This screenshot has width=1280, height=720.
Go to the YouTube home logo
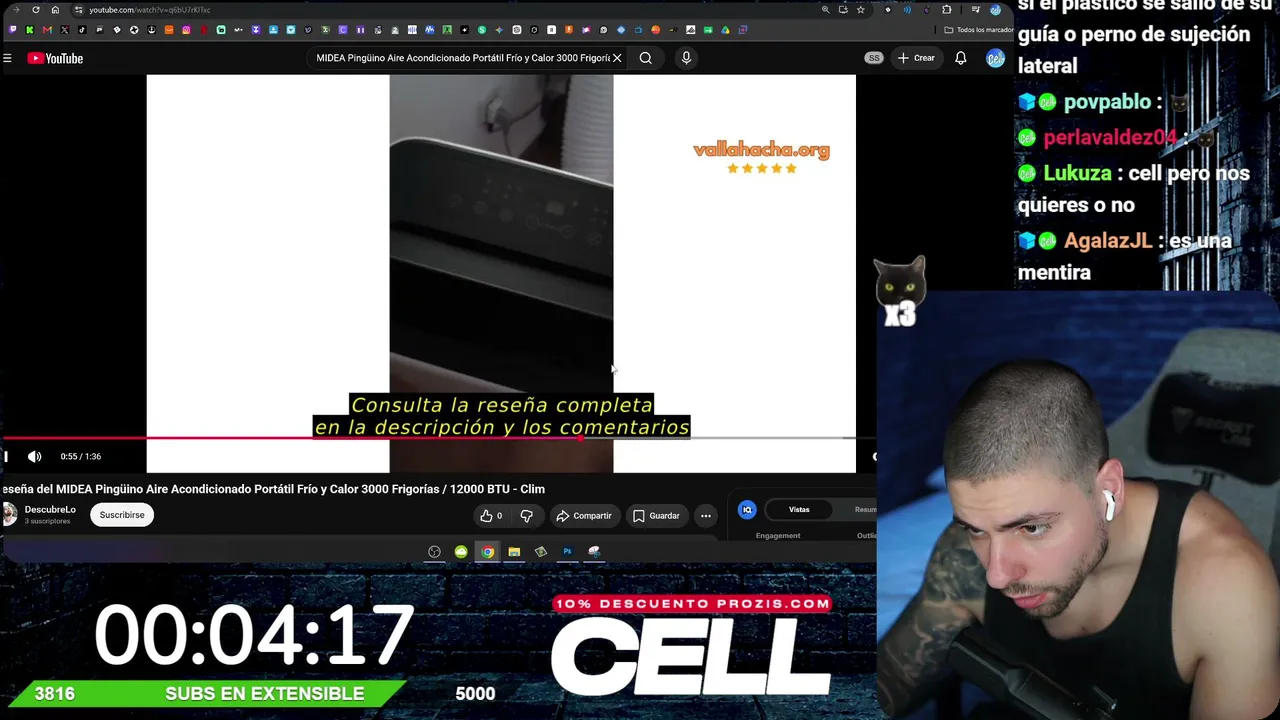(55, 58)
